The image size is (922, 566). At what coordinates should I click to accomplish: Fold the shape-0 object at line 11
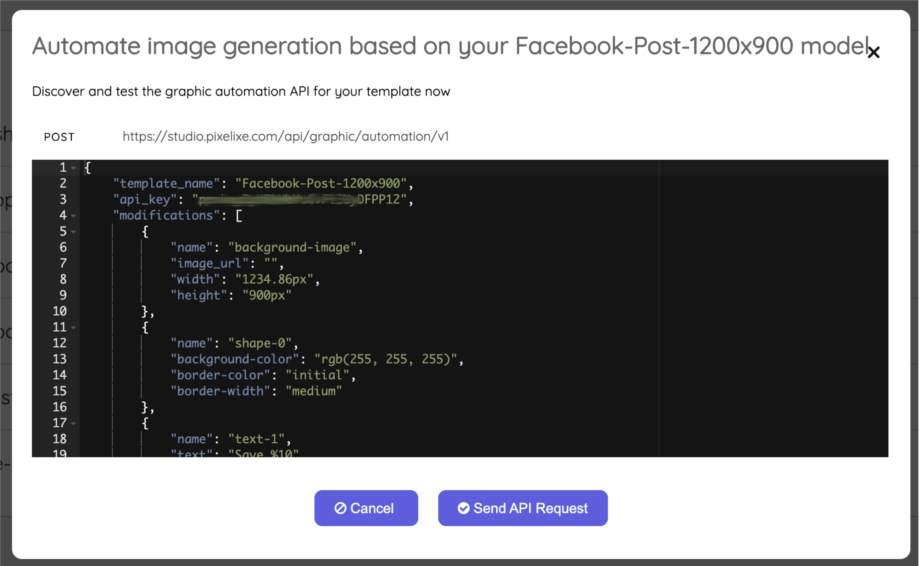pyautogui.click(x=75, y=327)
